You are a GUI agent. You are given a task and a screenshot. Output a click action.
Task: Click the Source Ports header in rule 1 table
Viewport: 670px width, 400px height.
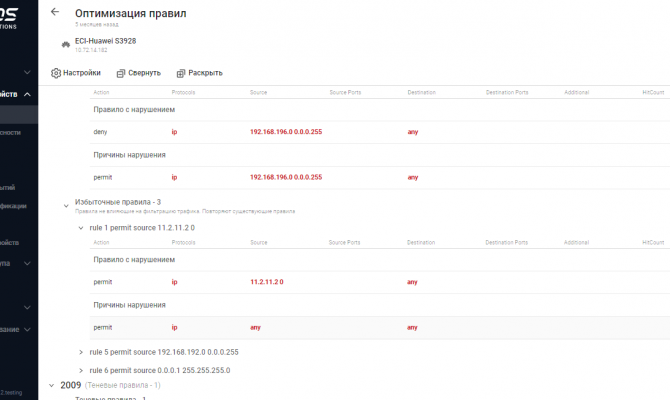(344, 242)
